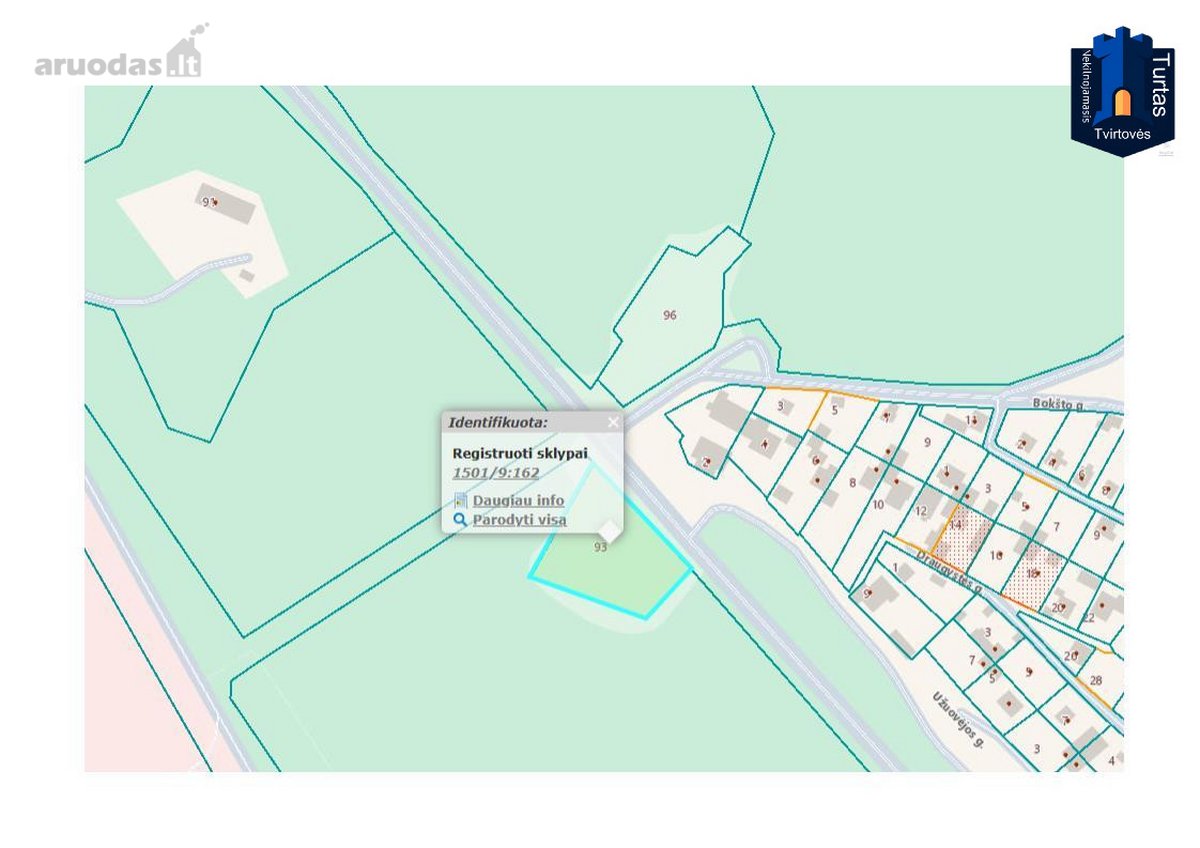Select the building labeled 91

226,204
